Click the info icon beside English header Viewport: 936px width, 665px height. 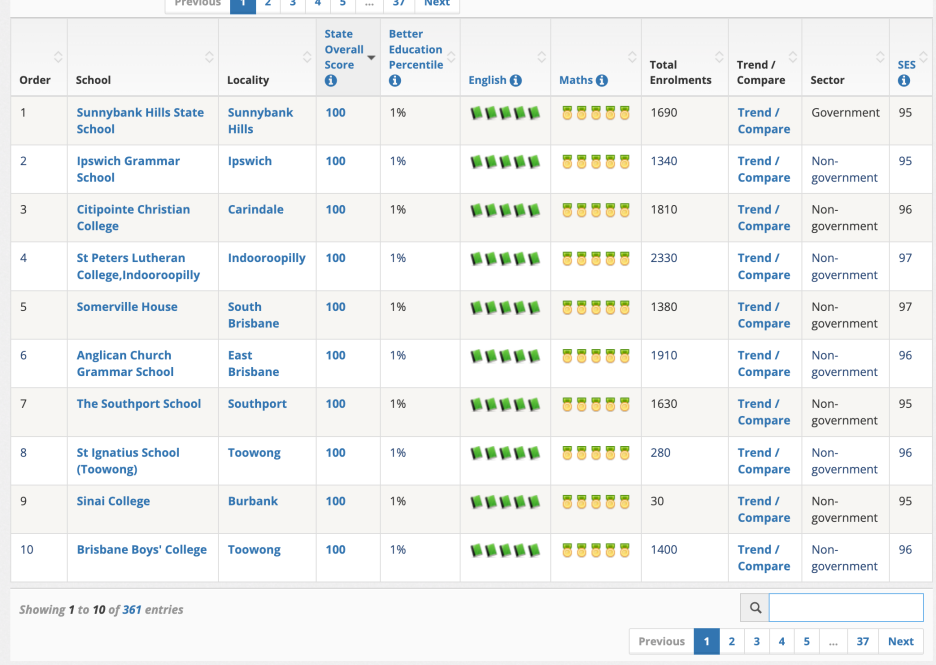coord(516,81)
